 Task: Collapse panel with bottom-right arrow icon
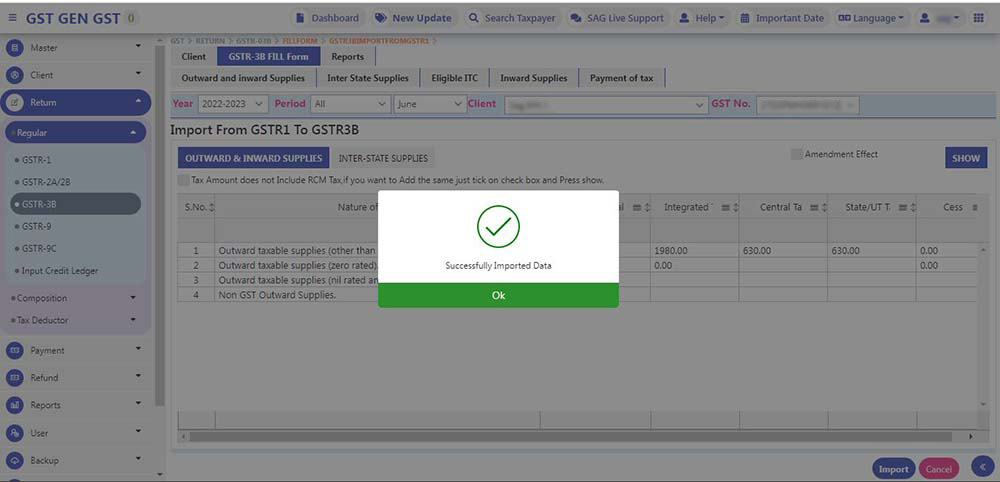coord(982,466)
